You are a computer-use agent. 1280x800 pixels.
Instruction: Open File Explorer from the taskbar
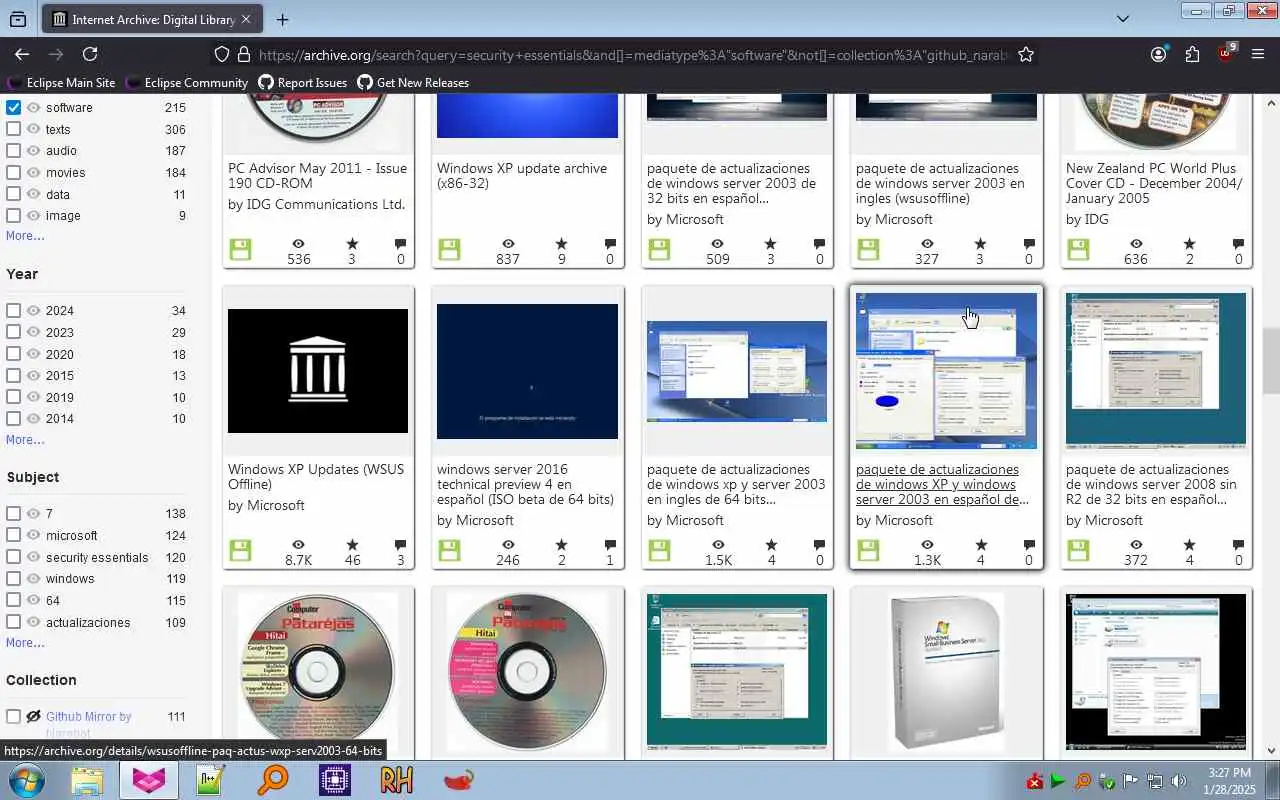(87, 780)
